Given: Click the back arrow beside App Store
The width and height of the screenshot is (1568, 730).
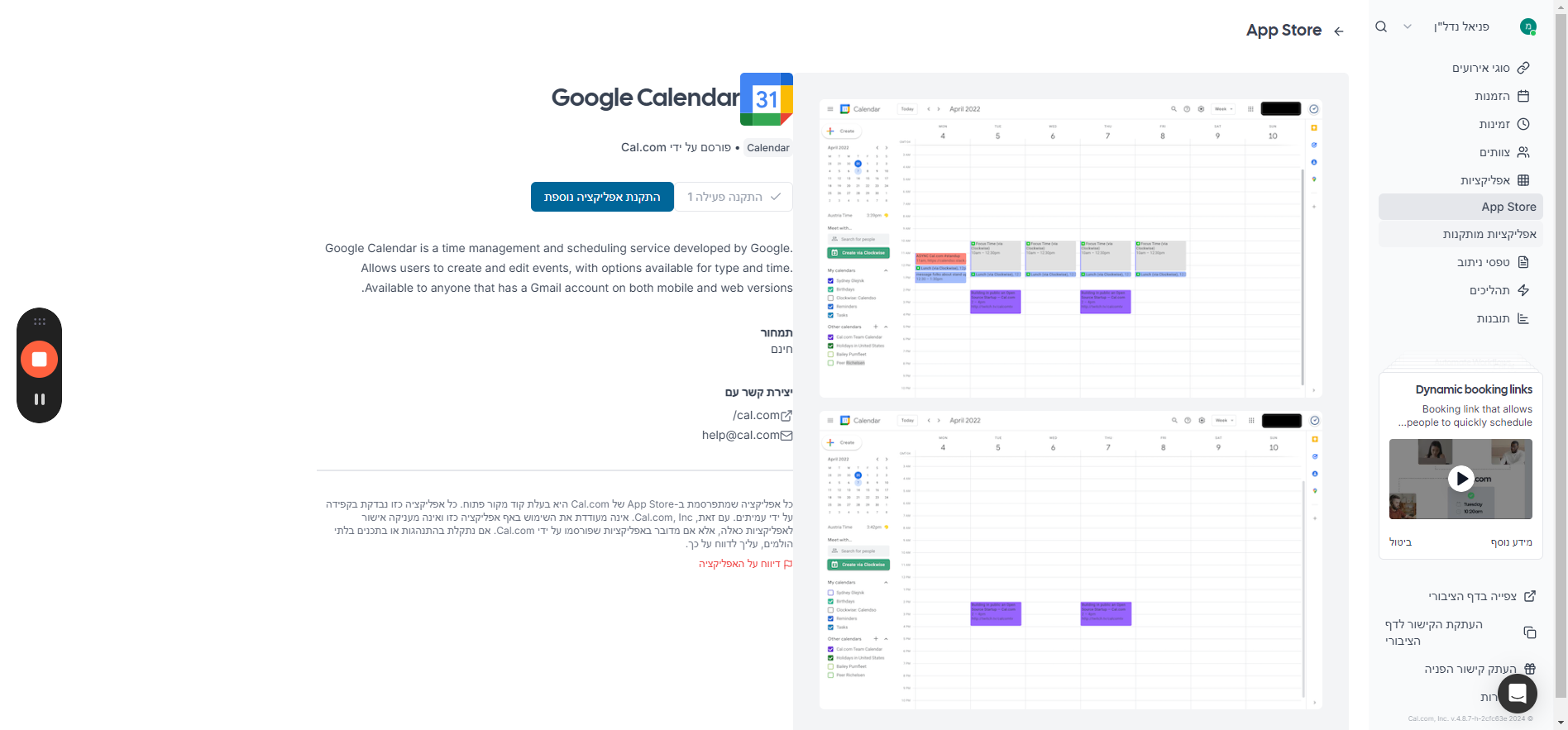Looking at the screenshot, I should [x=1339, y=31].
